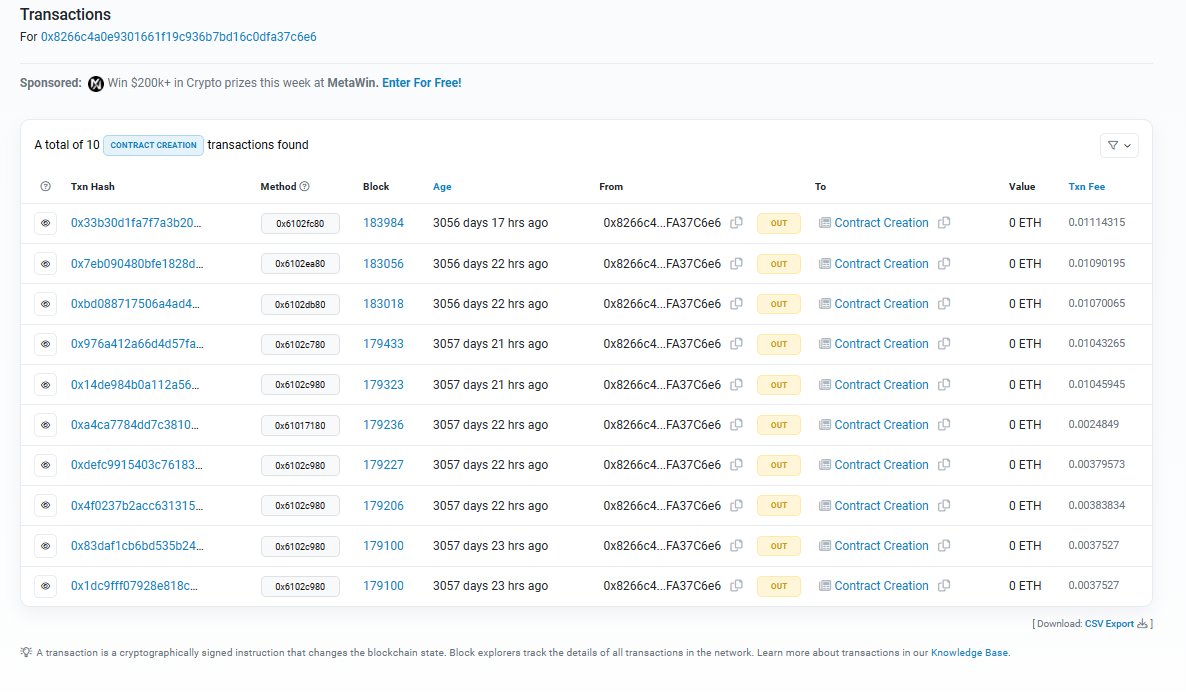Screen dimensions: 1186x692
Task: Open the filter dropdown at table top right
Action: coord(1119,145)
